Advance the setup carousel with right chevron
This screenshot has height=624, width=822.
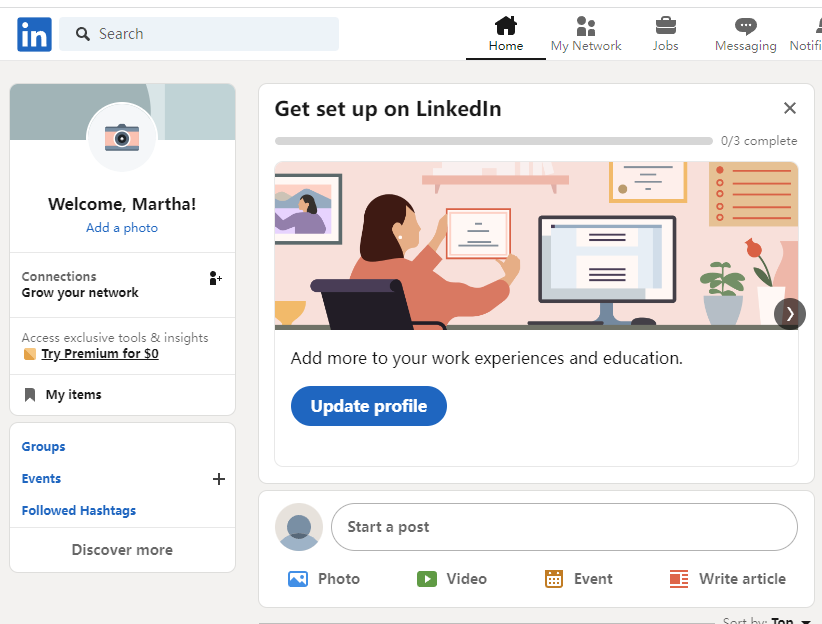point(789,314)
